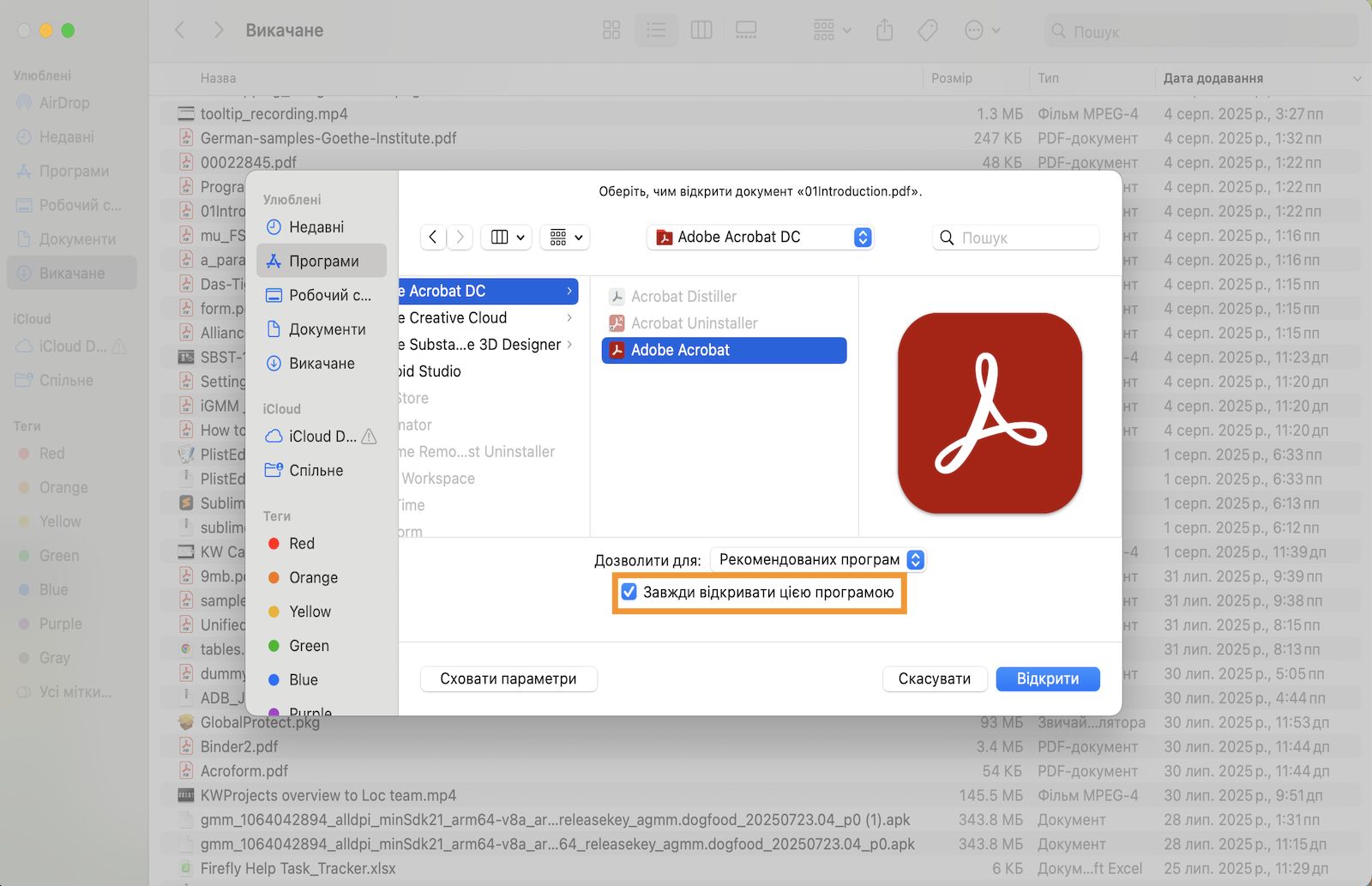The height and width of the screenshot is (886, 1372).
Task: Sort Finder list by Розмір column
Action: click(x=952, y=78)
